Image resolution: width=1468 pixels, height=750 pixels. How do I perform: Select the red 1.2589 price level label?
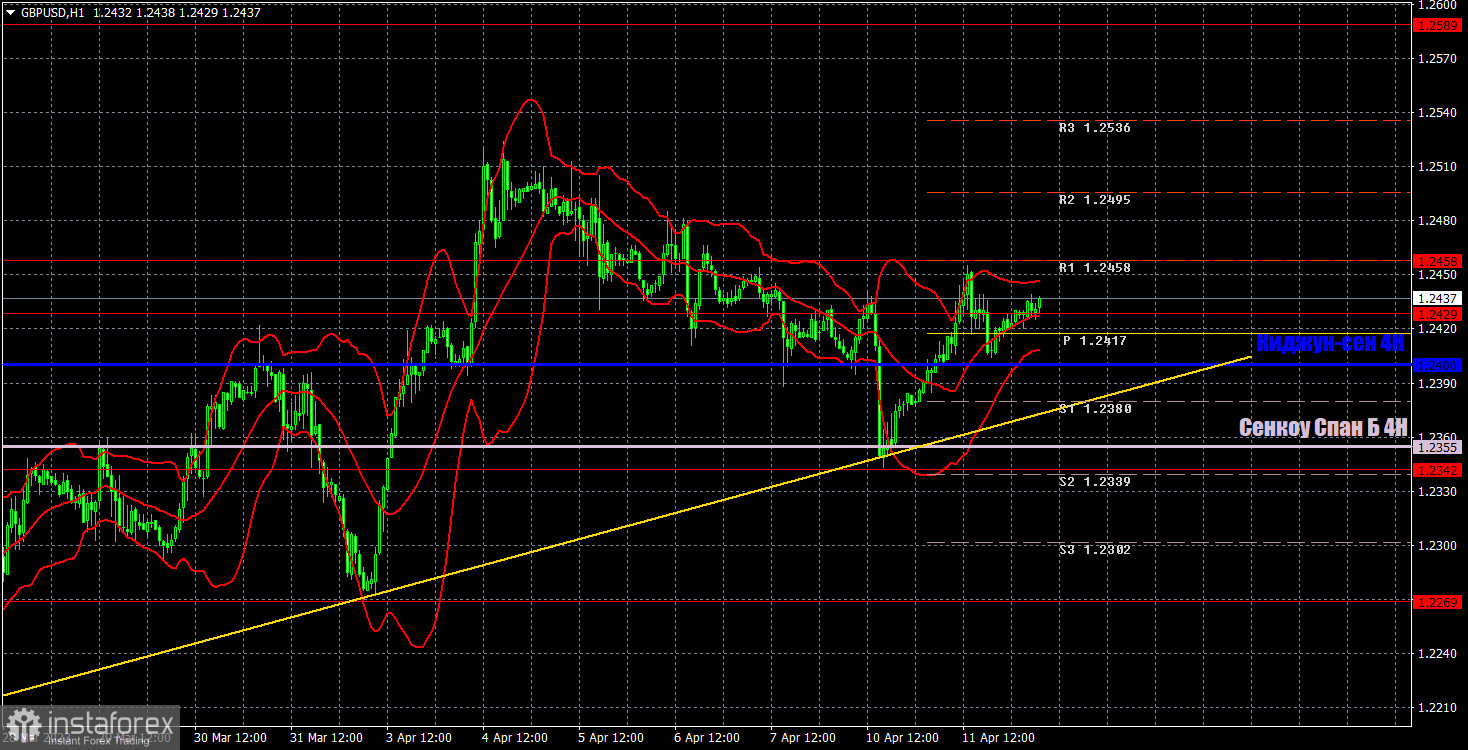coord(1438,25)
